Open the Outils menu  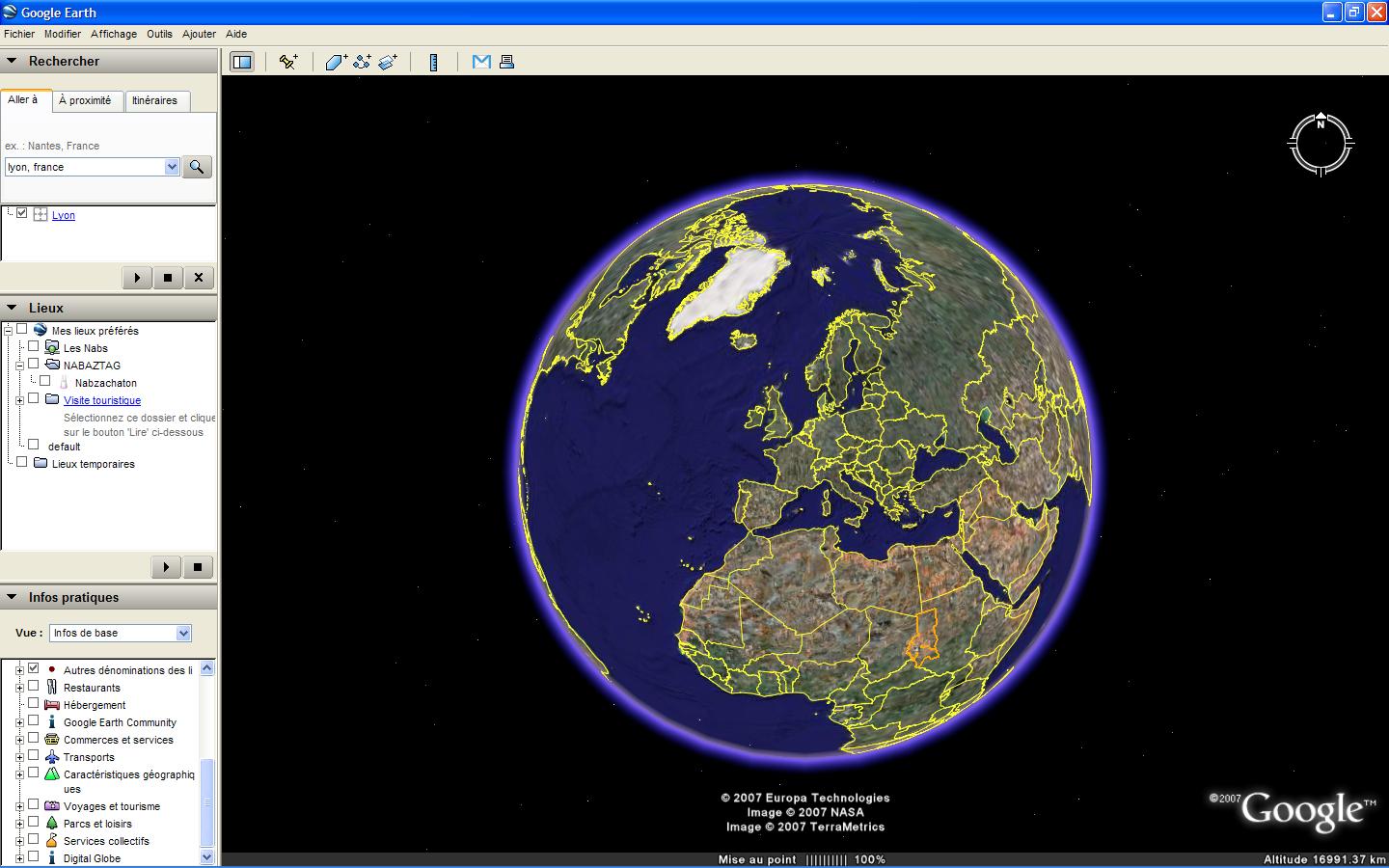click(159, 34)
